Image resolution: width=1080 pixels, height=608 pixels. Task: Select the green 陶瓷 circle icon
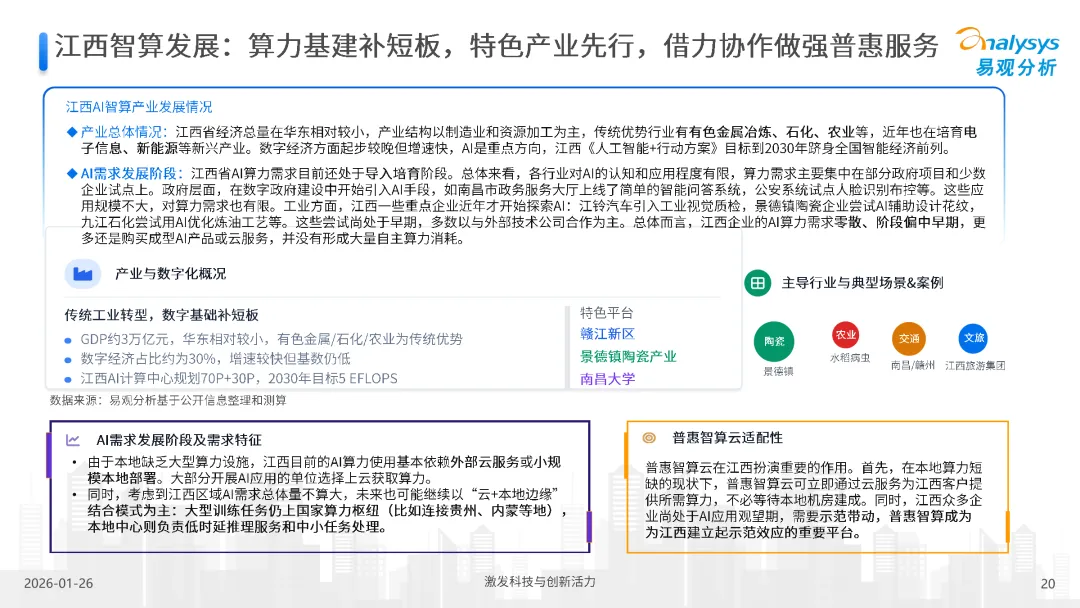tap(774, 341)
